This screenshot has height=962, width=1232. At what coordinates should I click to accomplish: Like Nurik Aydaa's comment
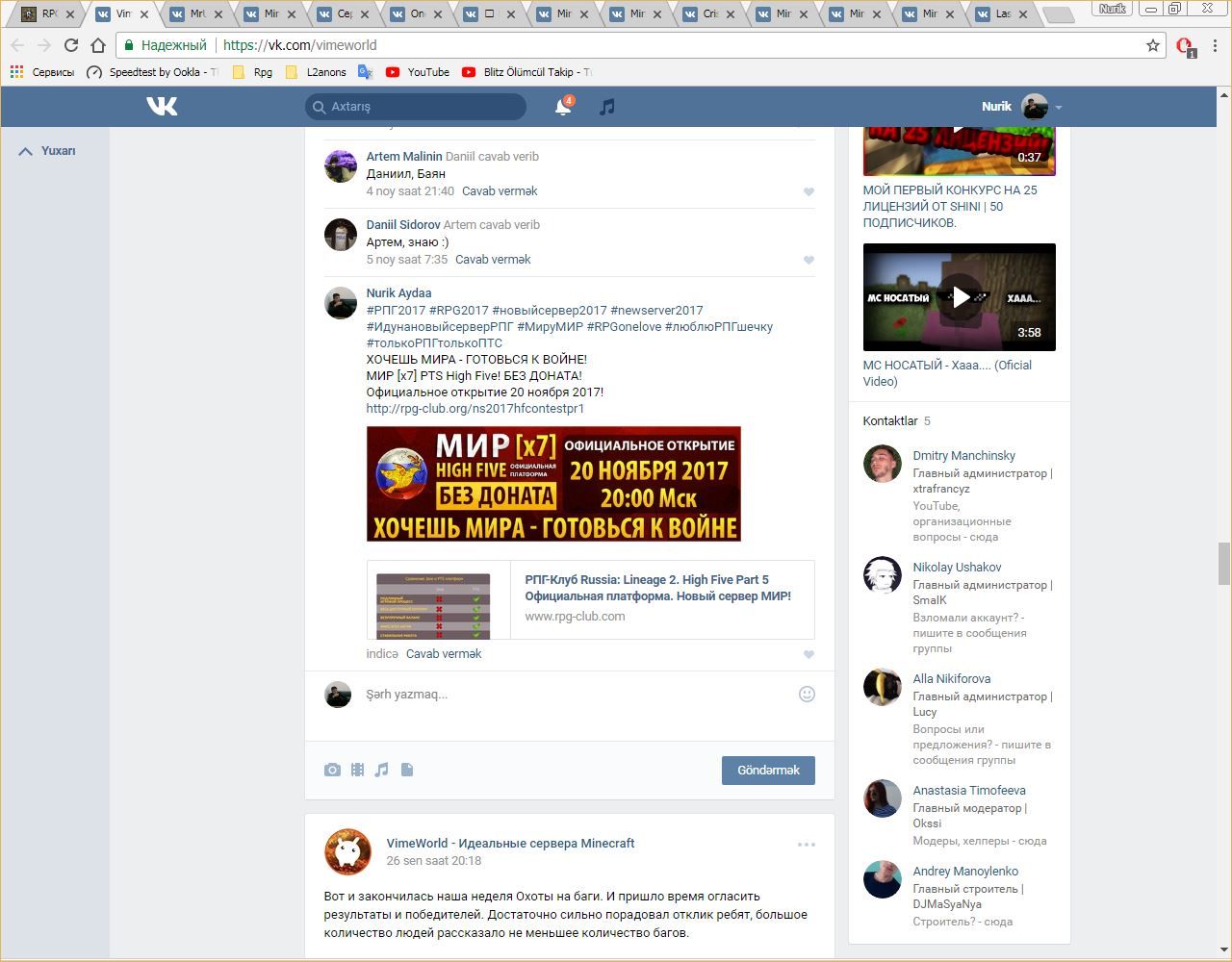click(x=808, y=654)
